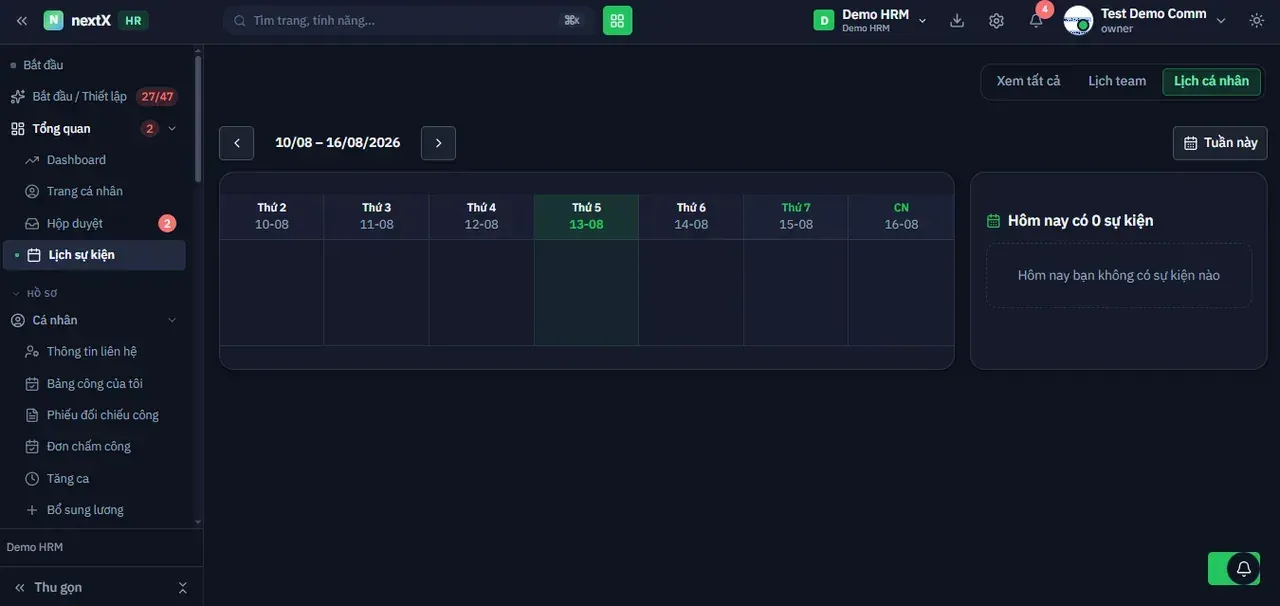Click the Tăng ca clock icon
This screenshot has width=1280, height=606.
pos(32,479)
